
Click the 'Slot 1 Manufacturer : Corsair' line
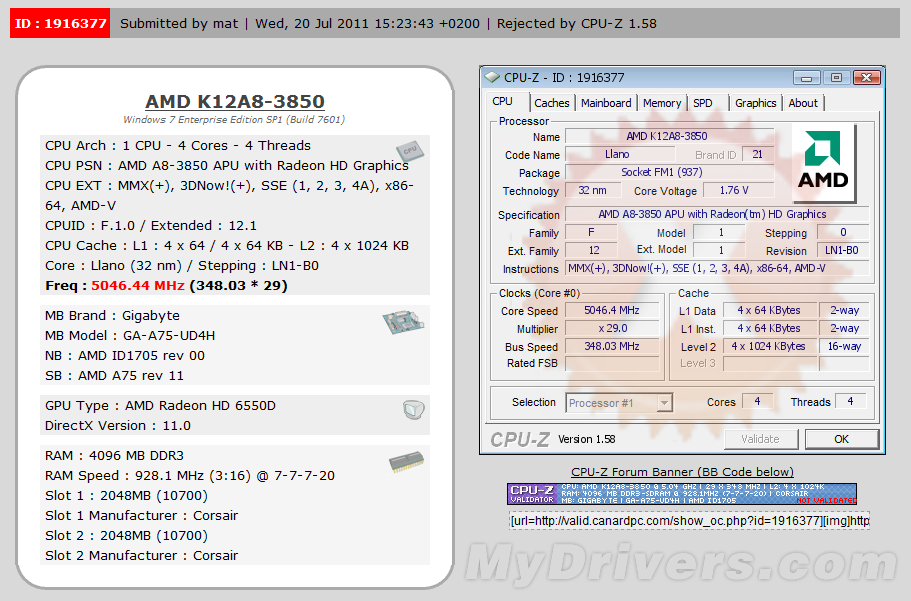pyautogui.click(x=142, y=516)
